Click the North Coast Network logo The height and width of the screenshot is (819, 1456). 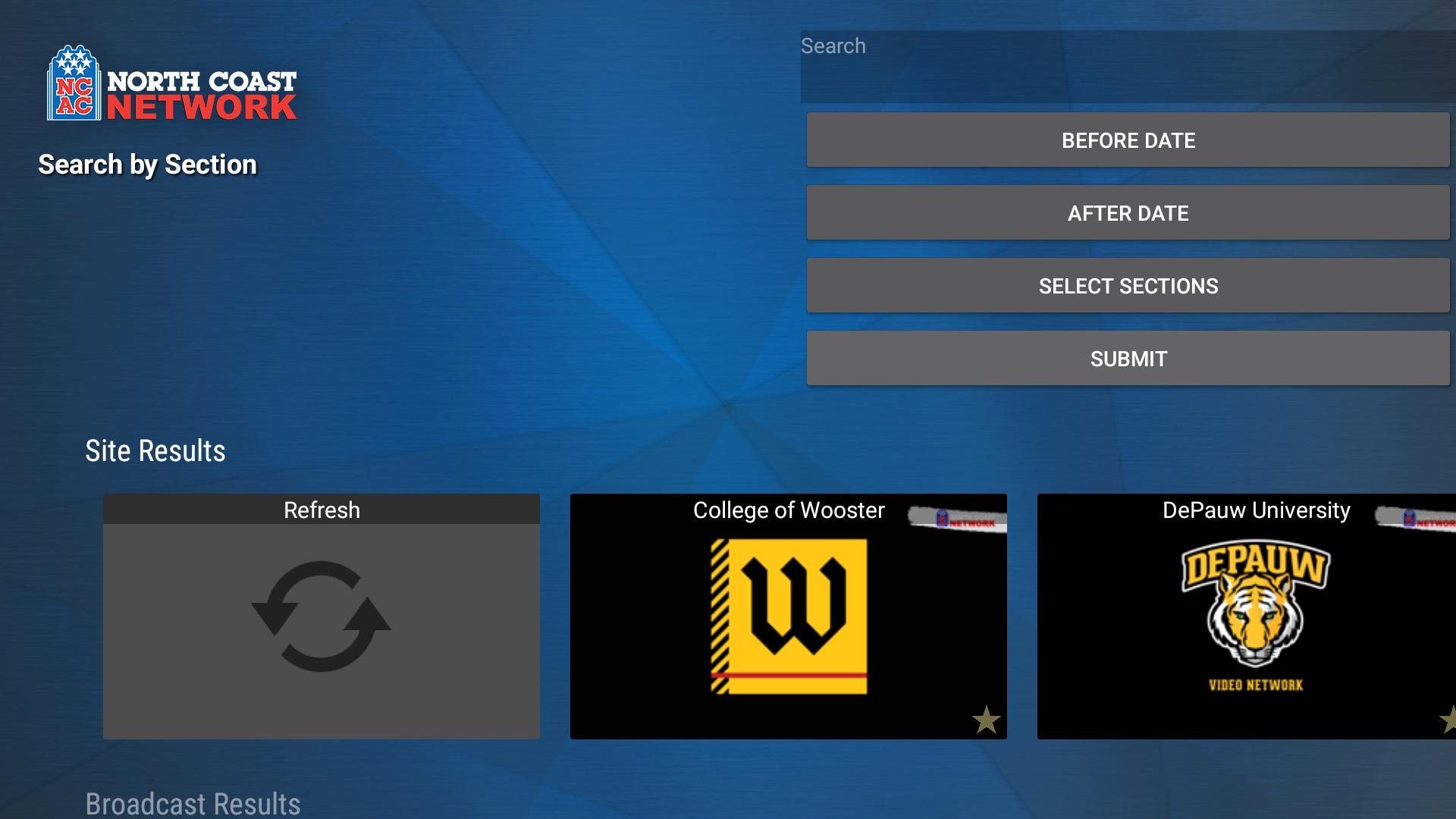pos(172,83)
